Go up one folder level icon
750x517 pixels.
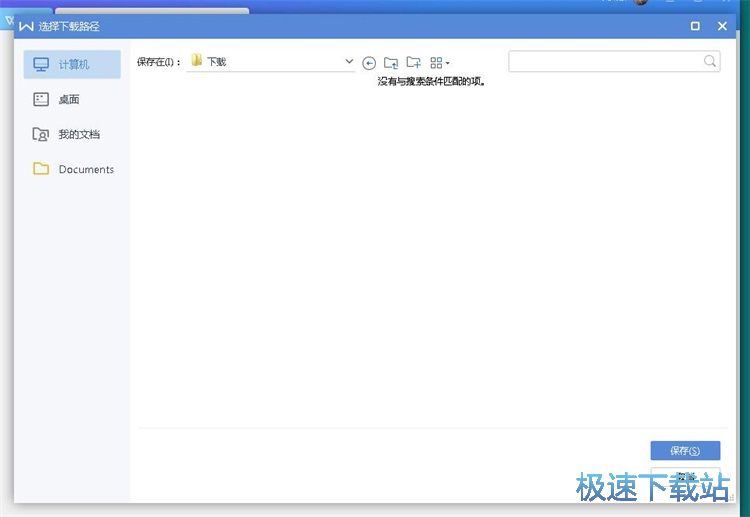click(391, 63)
